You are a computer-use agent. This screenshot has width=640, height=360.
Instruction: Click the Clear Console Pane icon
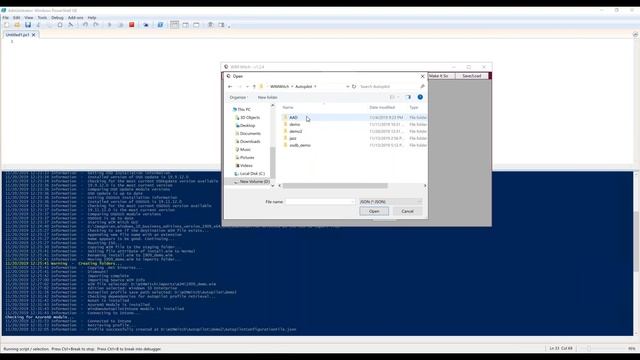(71, 25)
